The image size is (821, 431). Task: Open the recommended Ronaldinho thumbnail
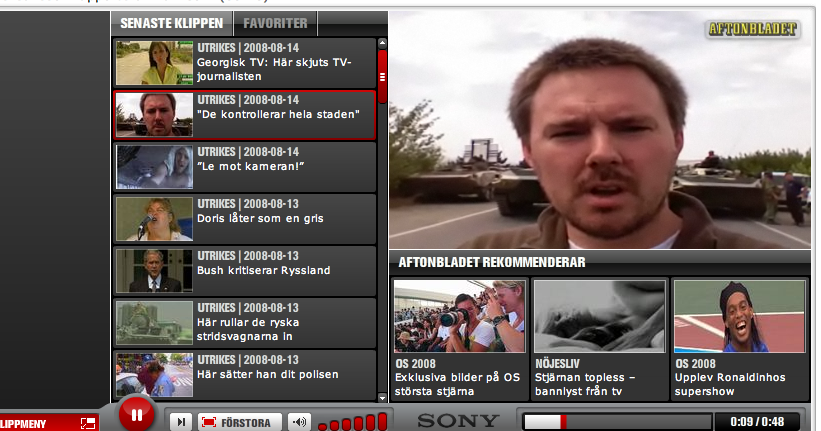739,316
